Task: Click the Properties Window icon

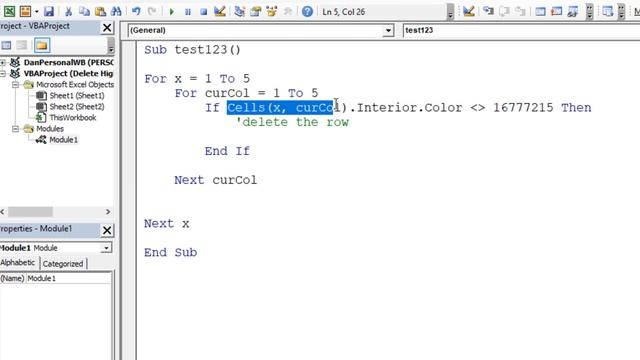Action: (x=256, y=11)
